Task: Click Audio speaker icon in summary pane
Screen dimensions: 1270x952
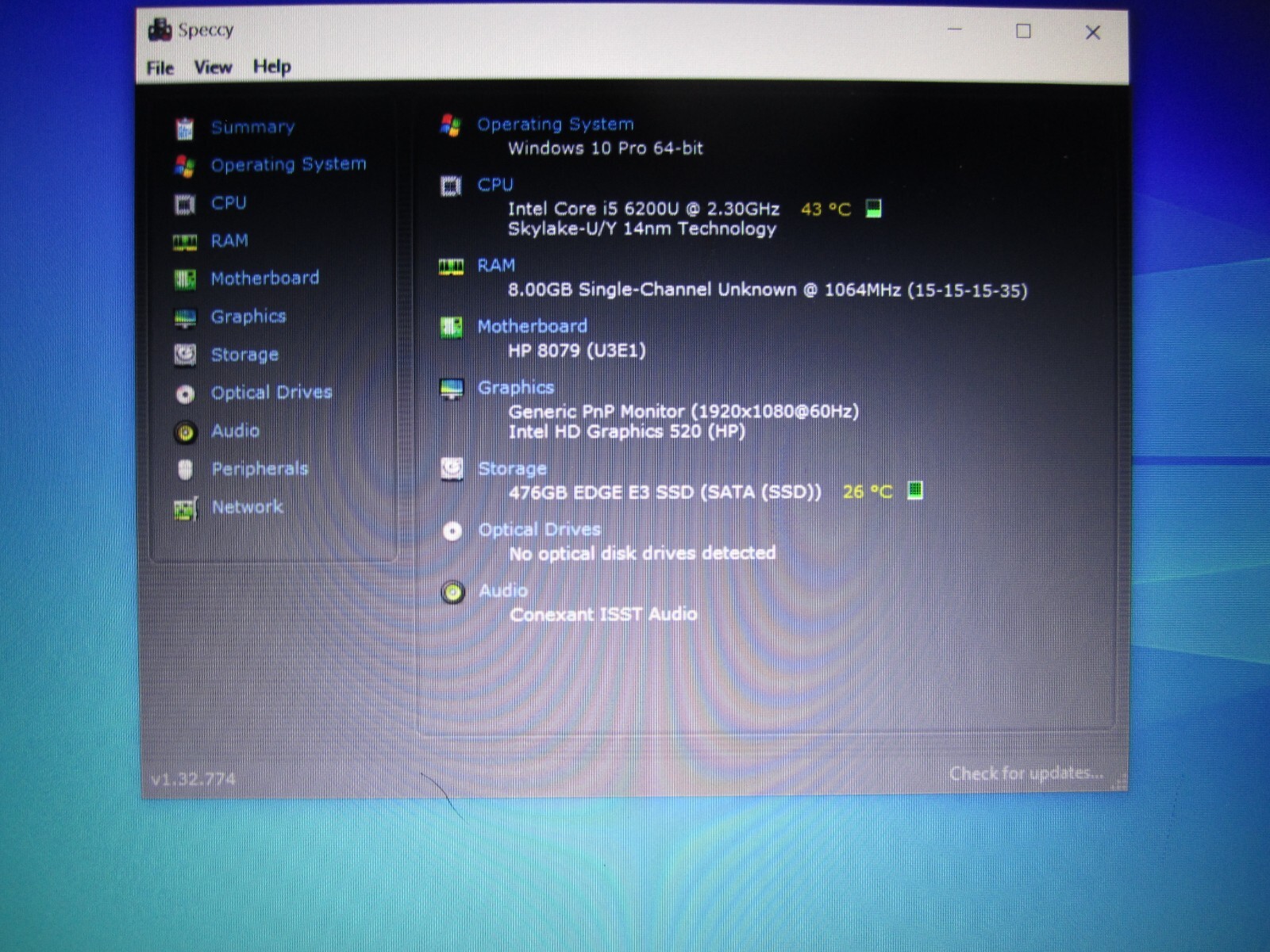Action: [452, 592]
